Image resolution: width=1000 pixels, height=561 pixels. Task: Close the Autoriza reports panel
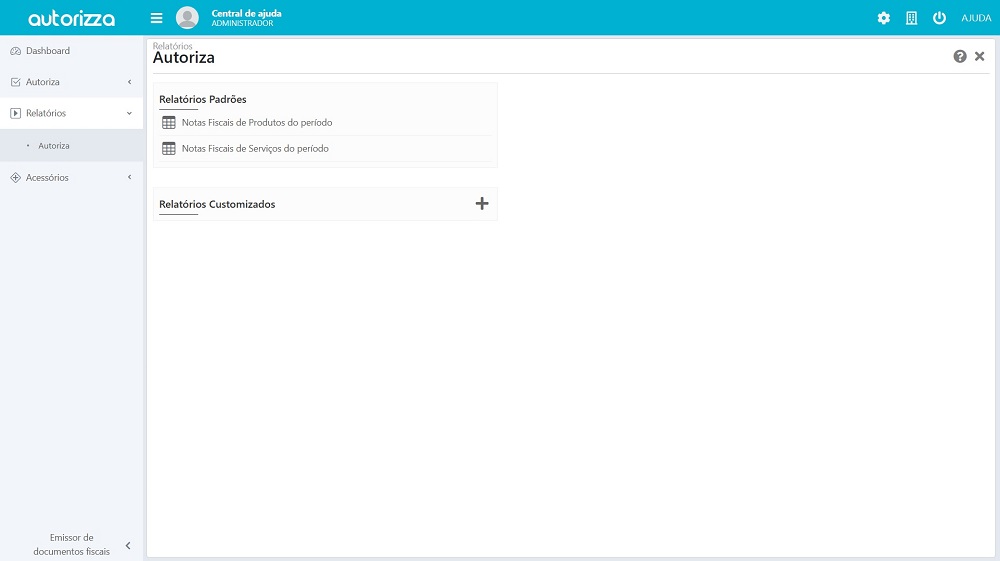(980, 57)
